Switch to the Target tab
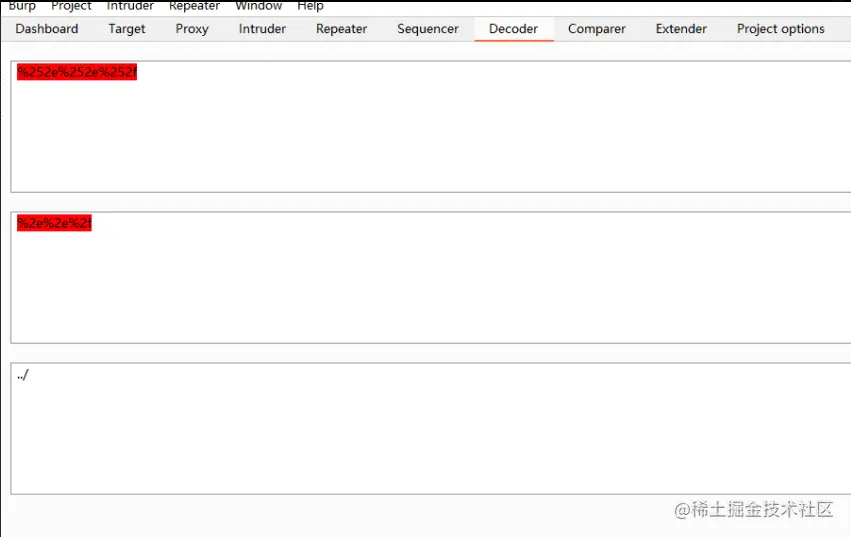Screen dimensions: 851x537 click(x=126, y=29)
